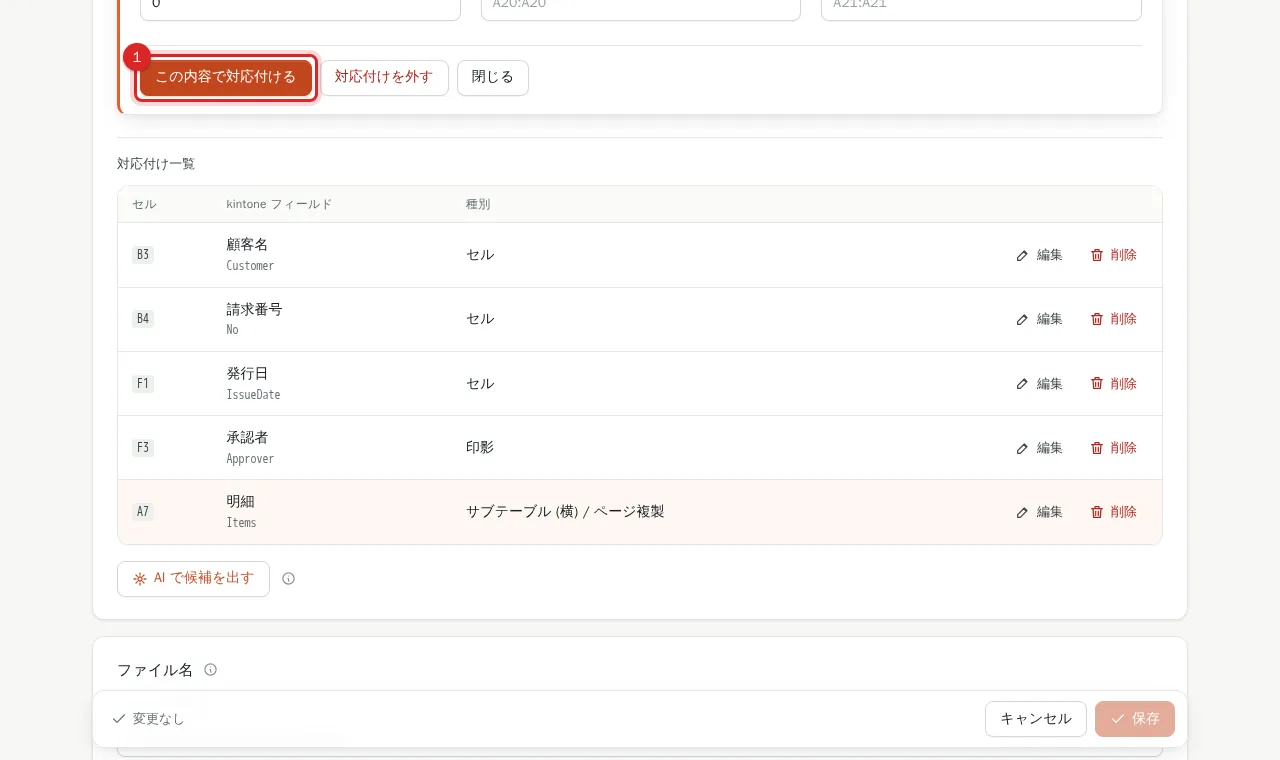Click field code text Customer
This screenshot has width=1280, height=760.
click(250, 266)
